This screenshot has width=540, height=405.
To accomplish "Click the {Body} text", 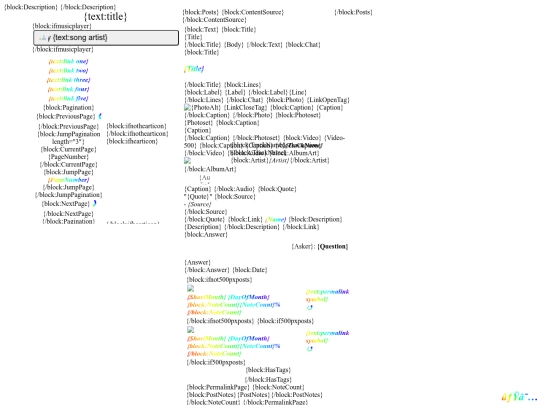I will click(x=234, y=45).
